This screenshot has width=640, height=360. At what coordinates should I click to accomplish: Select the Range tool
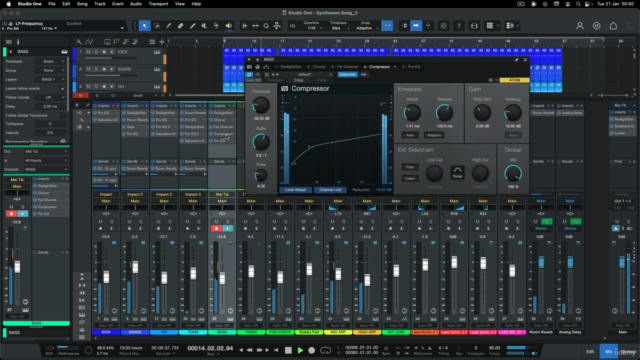pyautogui.click(x=157, y=26)
